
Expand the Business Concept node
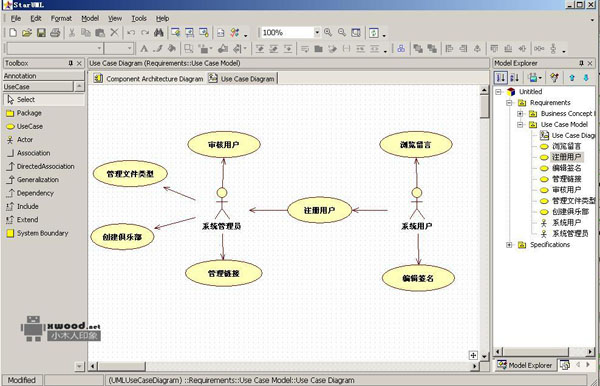(x=520, y=114)
